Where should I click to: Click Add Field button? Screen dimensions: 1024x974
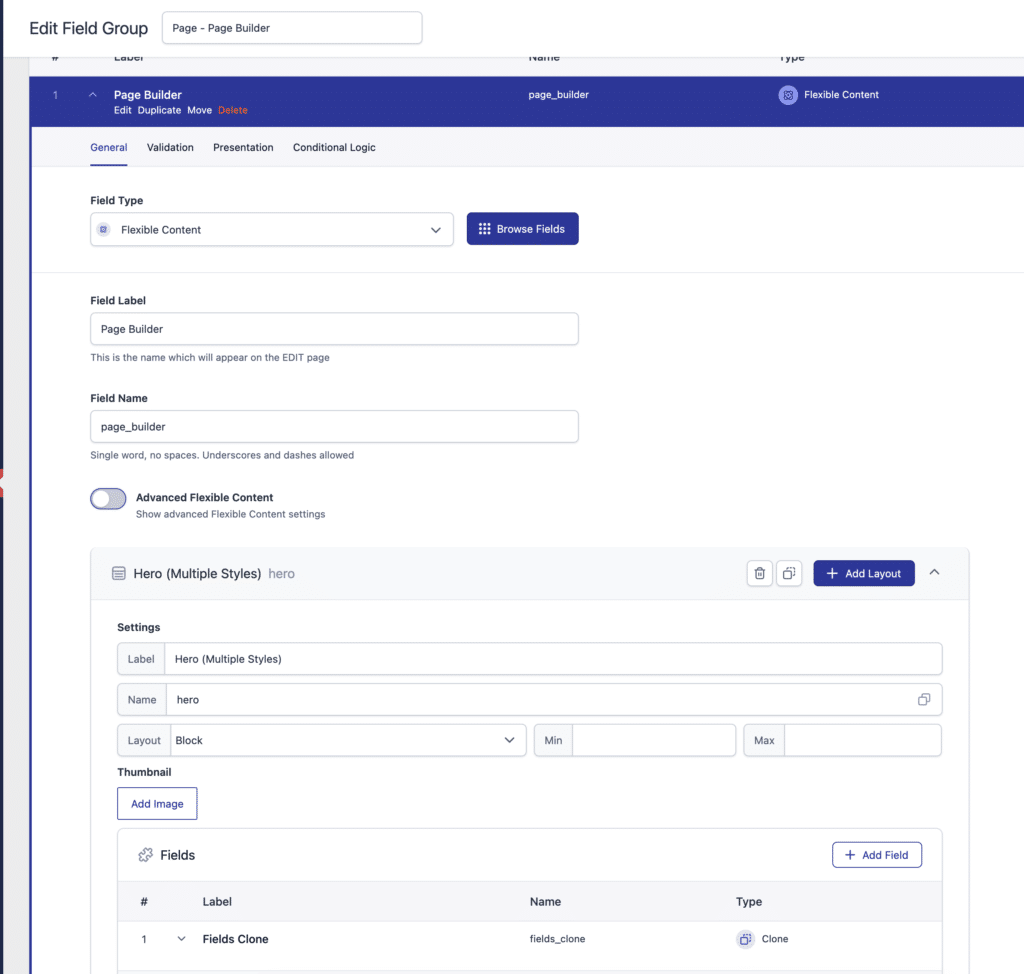[876, 854]
